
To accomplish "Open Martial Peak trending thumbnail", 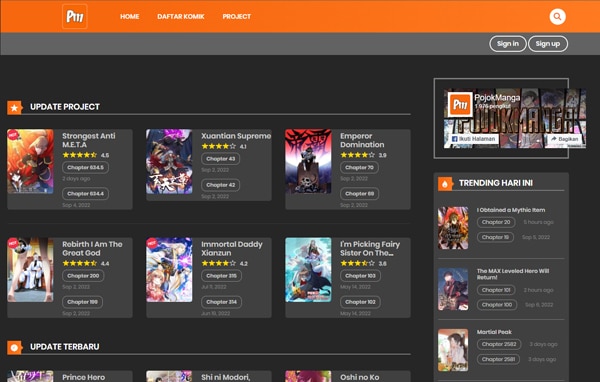I will pyautogui.click(x=453, y=350).
